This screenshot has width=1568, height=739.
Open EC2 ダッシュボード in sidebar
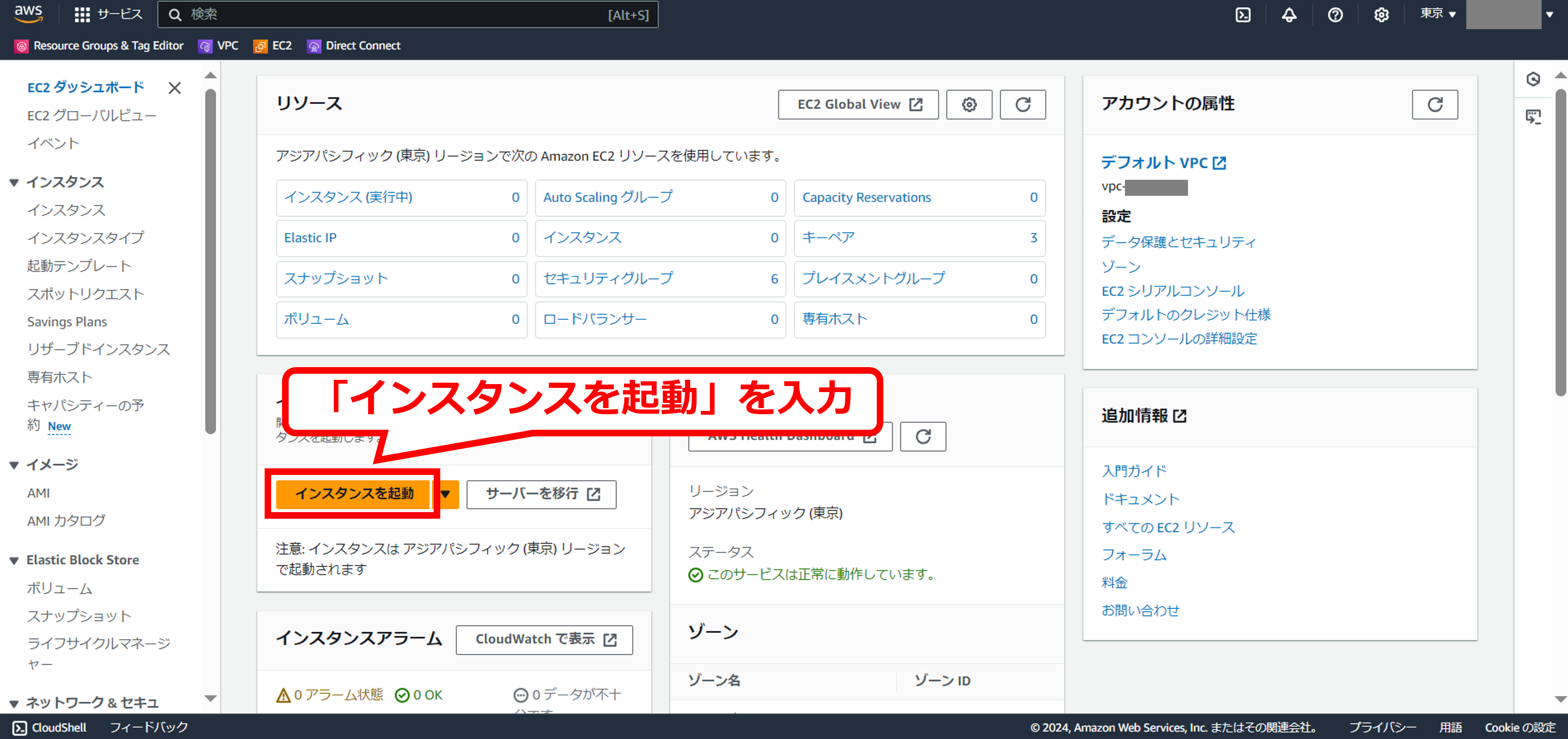[86, 88]
